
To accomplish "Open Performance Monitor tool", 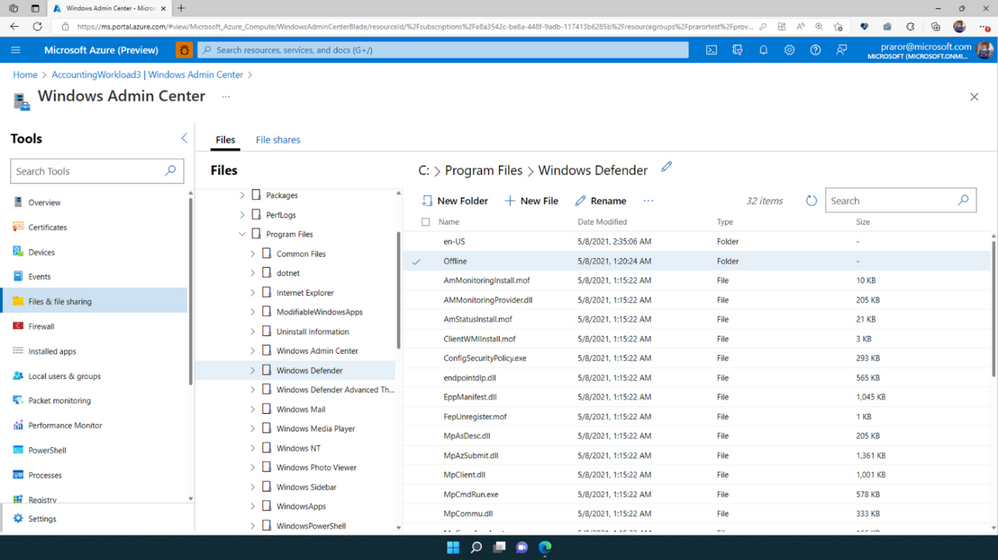I will [65, 426].
